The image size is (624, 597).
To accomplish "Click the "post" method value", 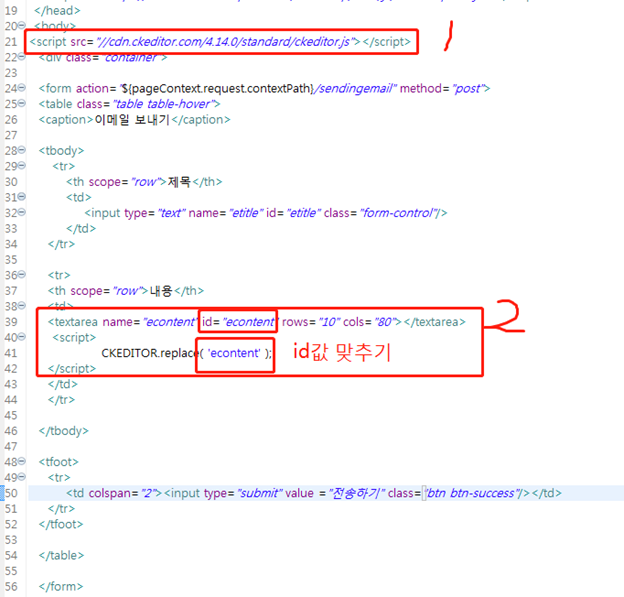I will click(x=468, y=88).
